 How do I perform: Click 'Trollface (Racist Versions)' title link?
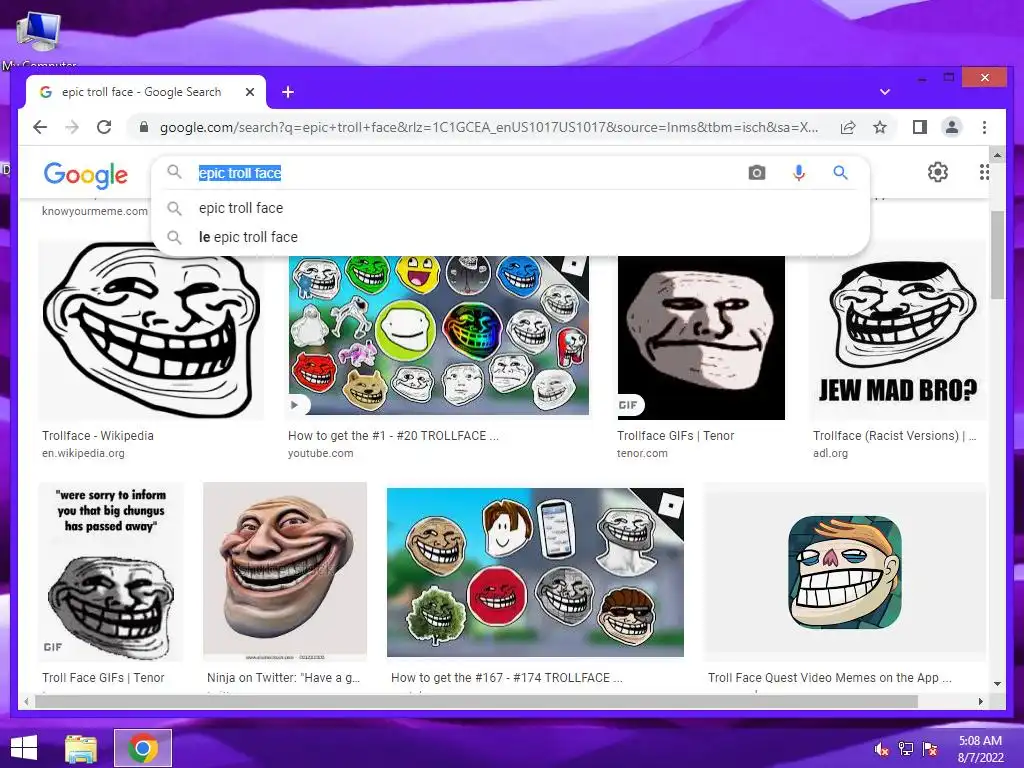point(894,436)
